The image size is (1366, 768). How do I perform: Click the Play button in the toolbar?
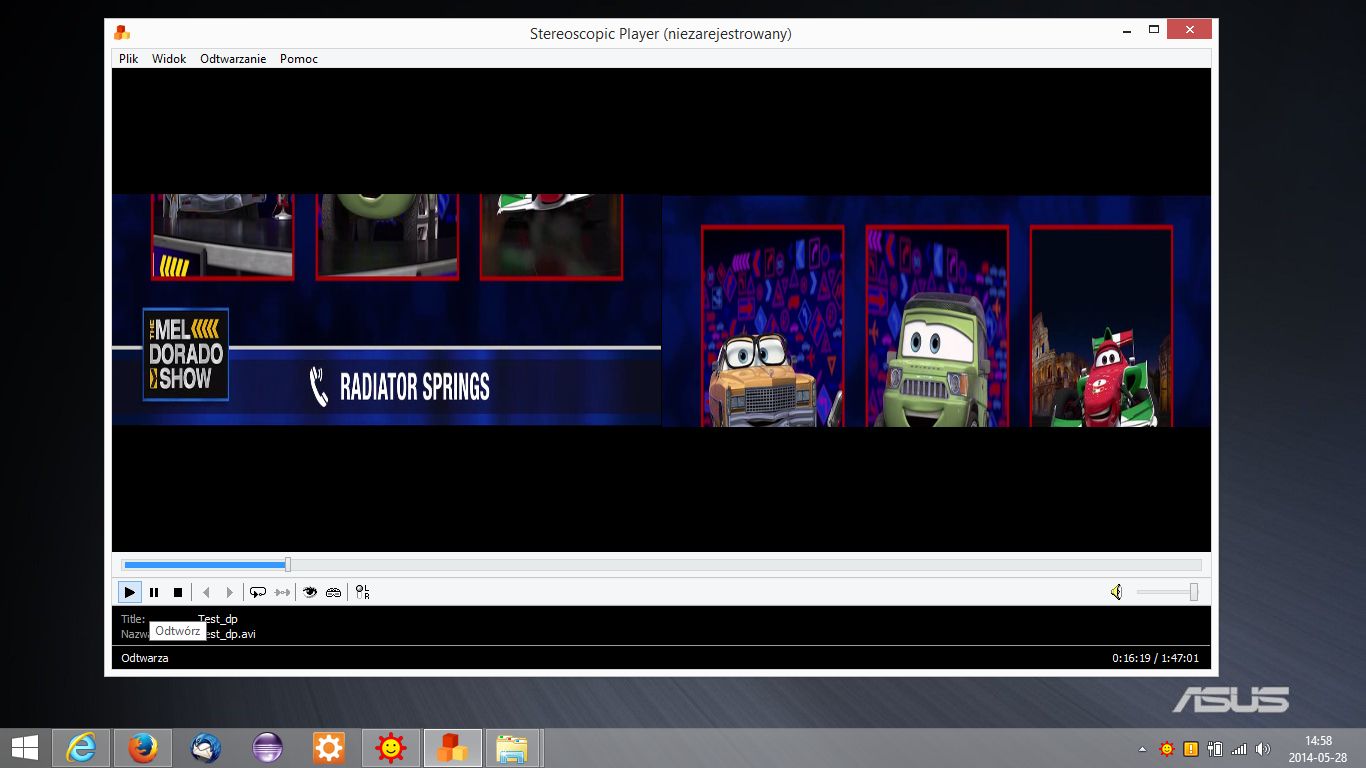click(130, 592)
